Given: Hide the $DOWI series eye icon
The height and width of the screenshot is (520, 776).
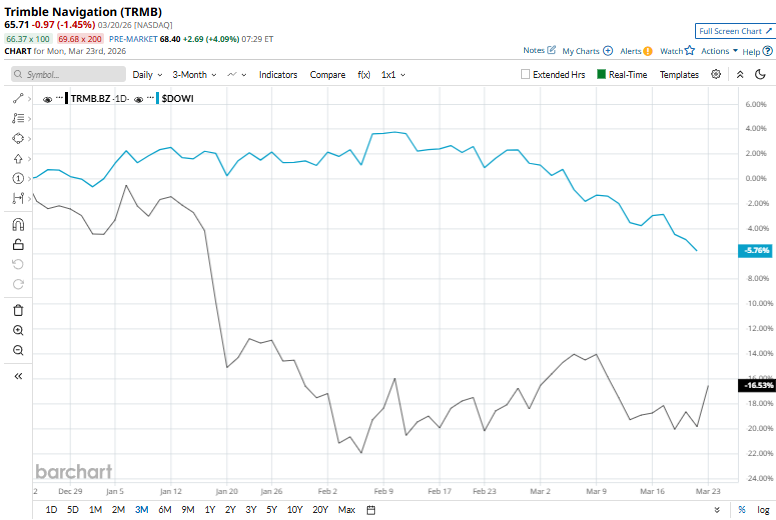Looking at the screenshot, I should (139, 99).
